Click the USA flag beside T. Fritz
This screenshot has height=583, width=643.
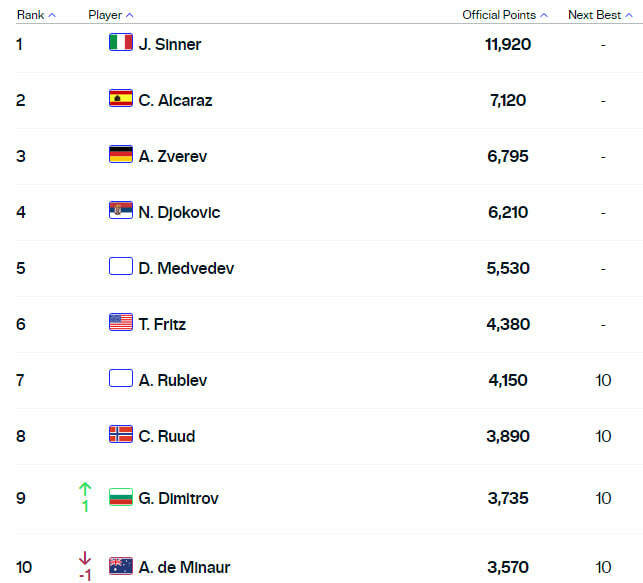[x=120, y=323]
